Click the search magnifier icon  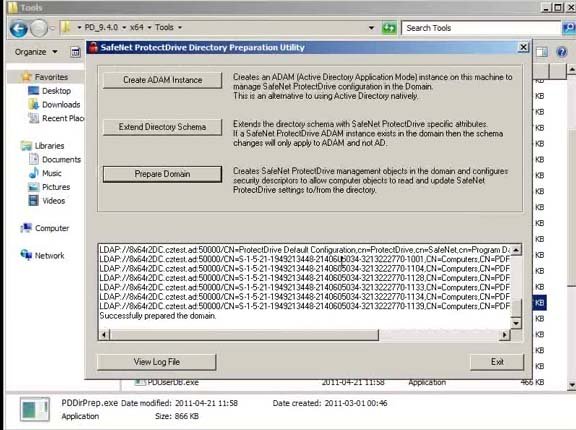[569, 28]
